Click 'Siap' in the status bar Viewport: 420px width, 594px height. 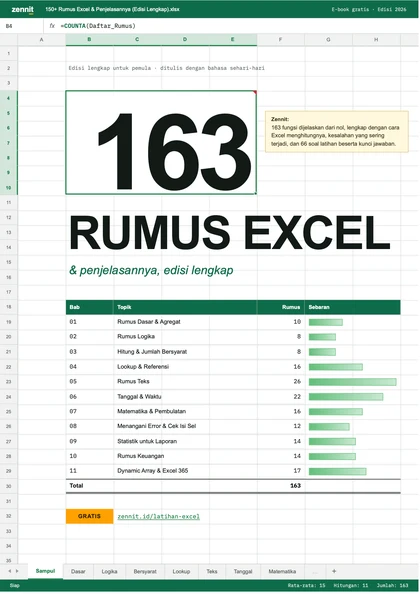[x=14, y=585]
